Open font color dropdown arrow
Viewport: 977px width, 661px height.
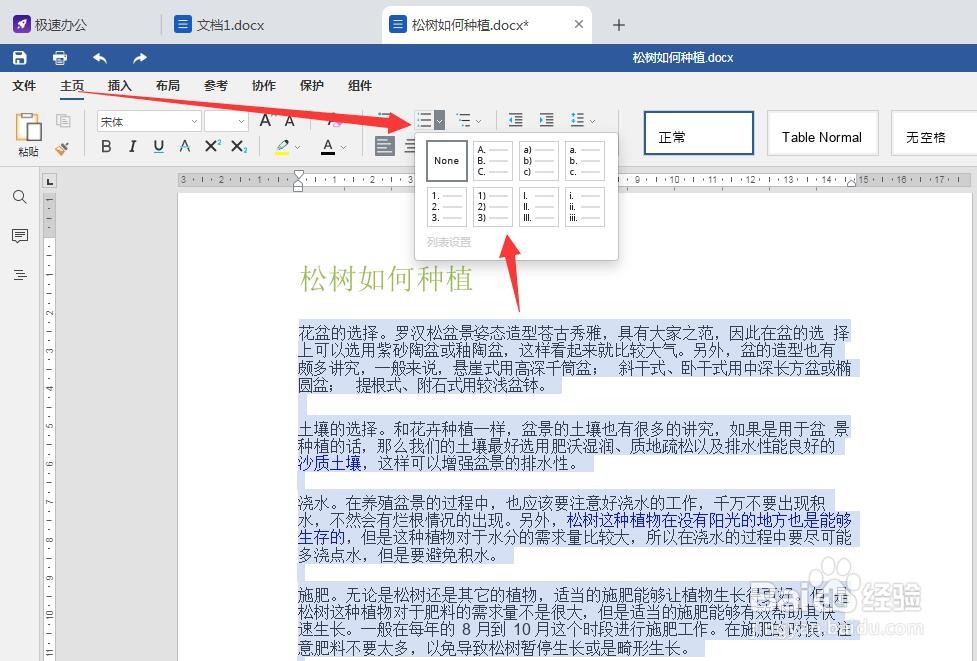(x=343, y=148)
